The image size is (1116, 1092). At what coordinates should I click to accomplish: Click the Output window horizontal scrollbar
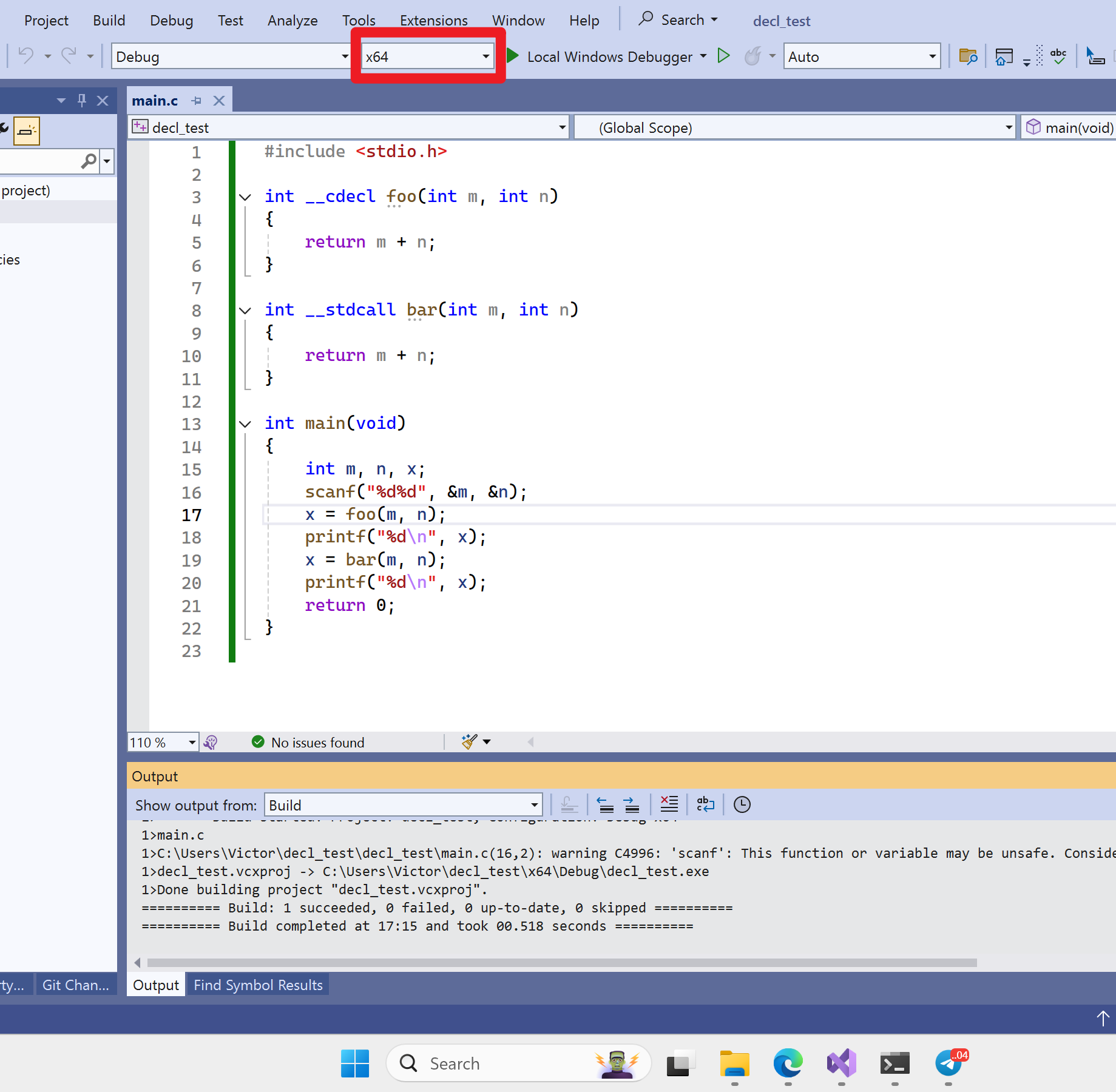(x=561, y=963)
